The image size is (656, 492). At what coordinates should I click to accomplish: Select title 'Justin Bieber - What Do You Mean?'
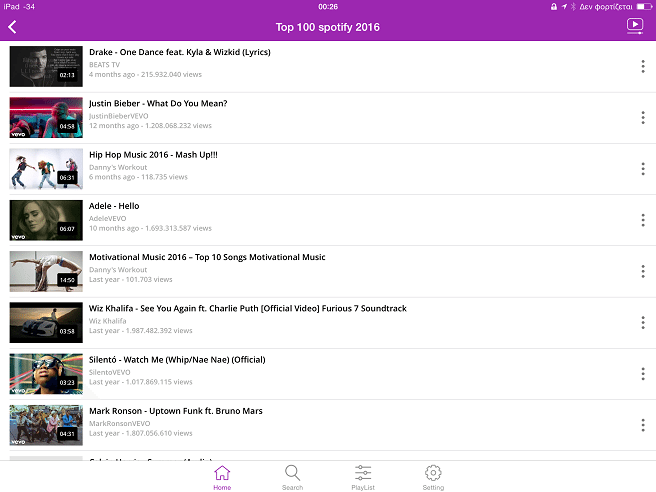click(158, 103)
